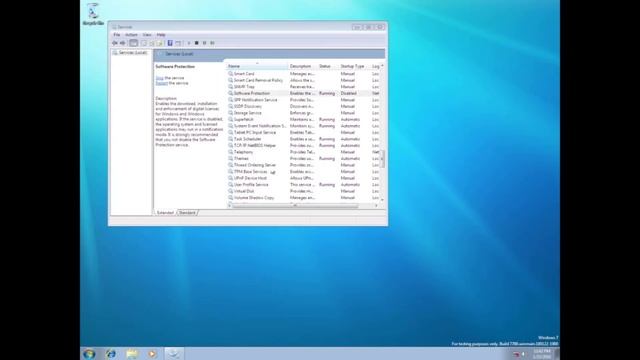Sort by the Status column header
The height and width of the screenshot is (360, 640).
(x=328, y=66)
